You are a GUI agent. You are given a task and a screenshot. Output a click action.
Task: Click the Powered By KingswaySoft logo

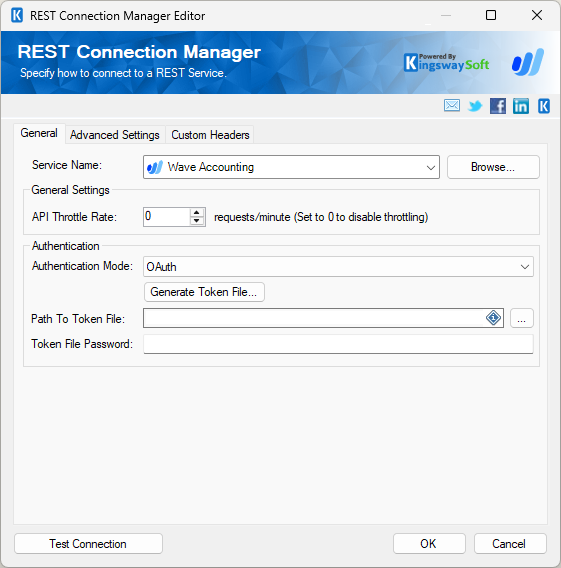point(446,62)
